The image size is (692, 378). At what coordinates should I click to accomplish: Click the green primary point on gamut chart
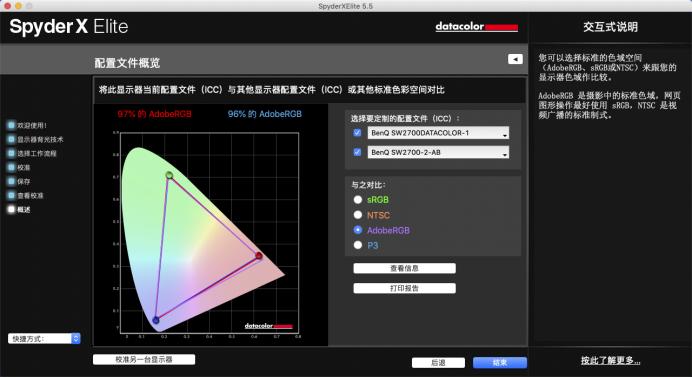click(169, 176)
